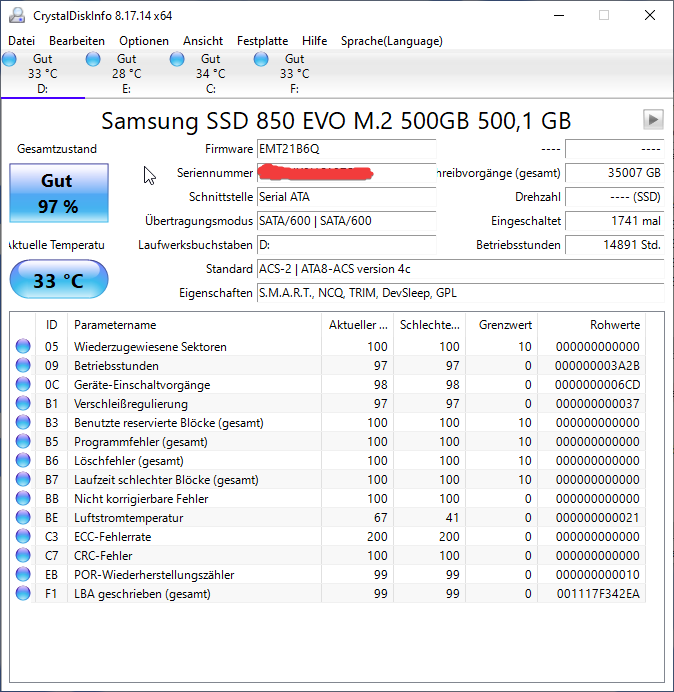Click status orb of ECC-Fehlerrate row
Screen dimensions: 674x692
pyautogui.click(x=23, y=536)
